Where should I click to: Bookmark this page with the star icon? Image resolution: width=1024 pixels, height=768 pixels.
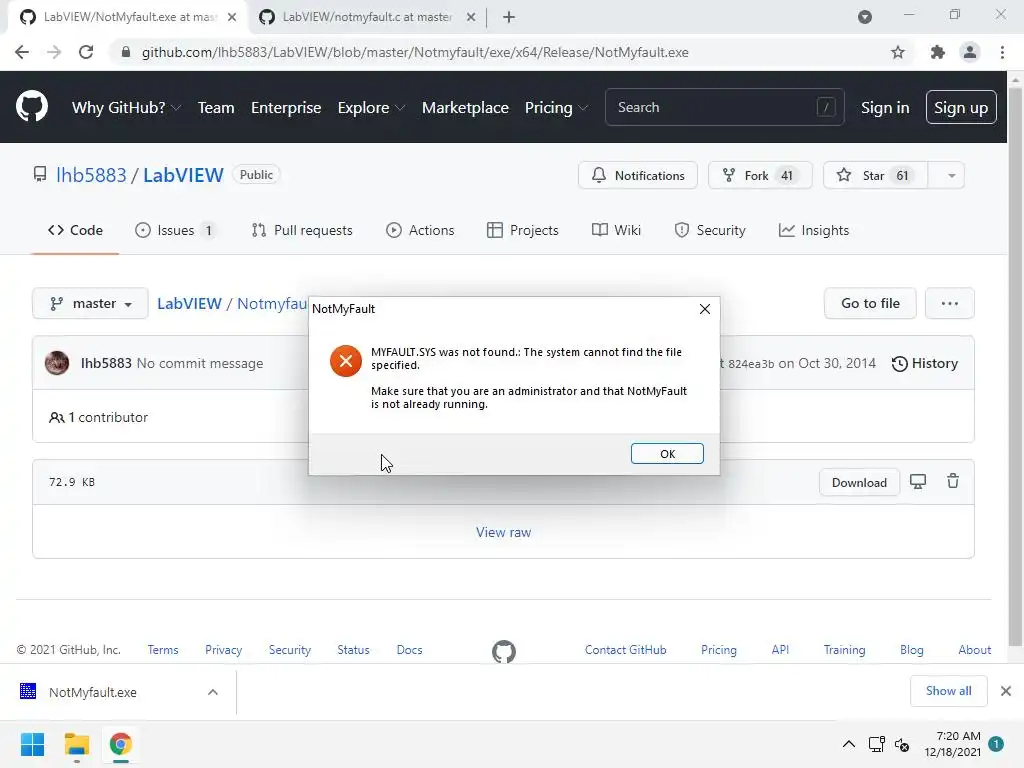click(898, 52)
